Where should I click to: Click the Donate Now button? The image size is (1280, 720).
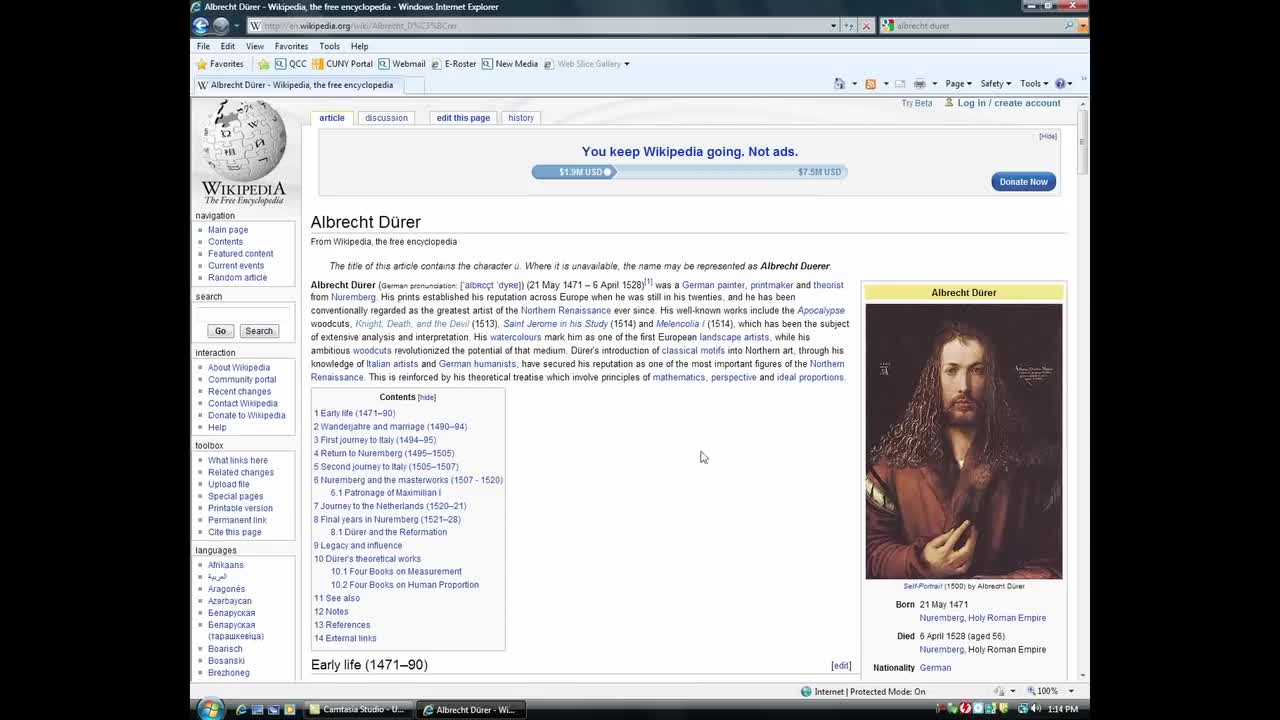coord(1023,181)
